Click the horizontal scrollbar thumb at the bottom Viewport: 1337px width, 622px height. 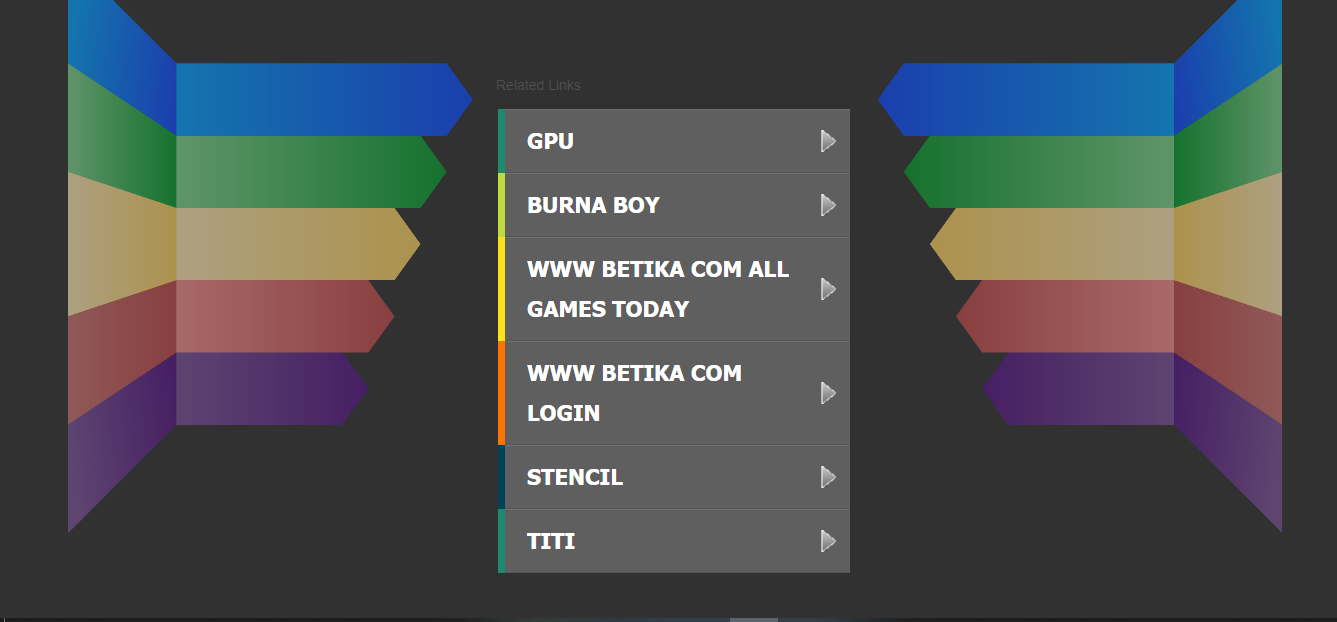pyautogui.click(x=754, y=620)
